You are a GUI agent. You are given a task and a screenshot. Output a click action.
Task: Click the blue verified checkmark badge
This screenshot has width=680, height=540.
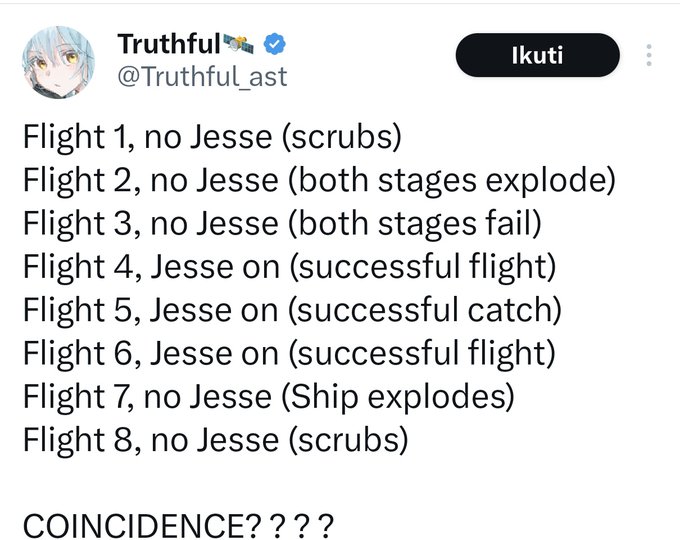275,44
